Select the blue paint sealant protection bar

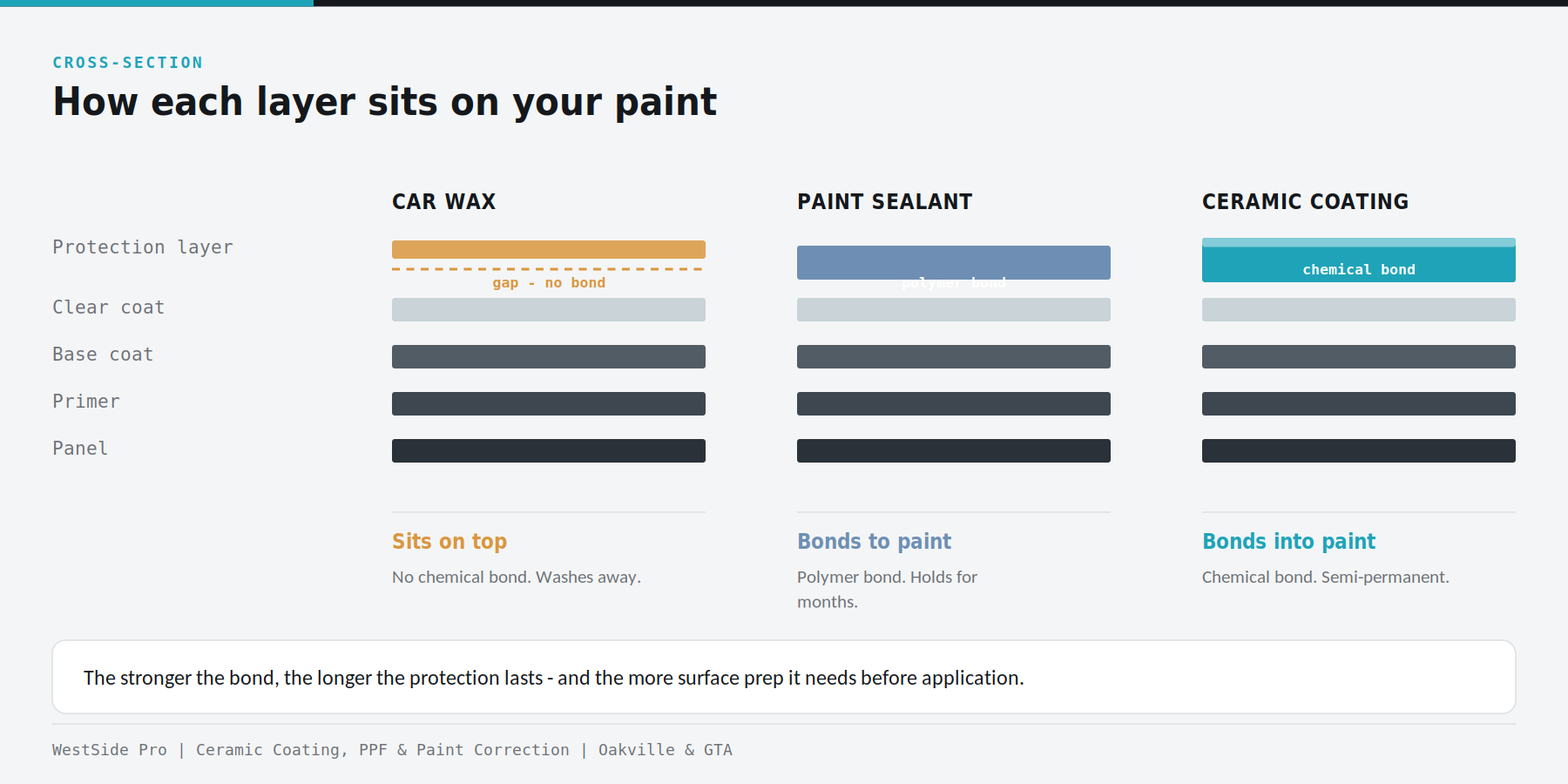[954, 262]
